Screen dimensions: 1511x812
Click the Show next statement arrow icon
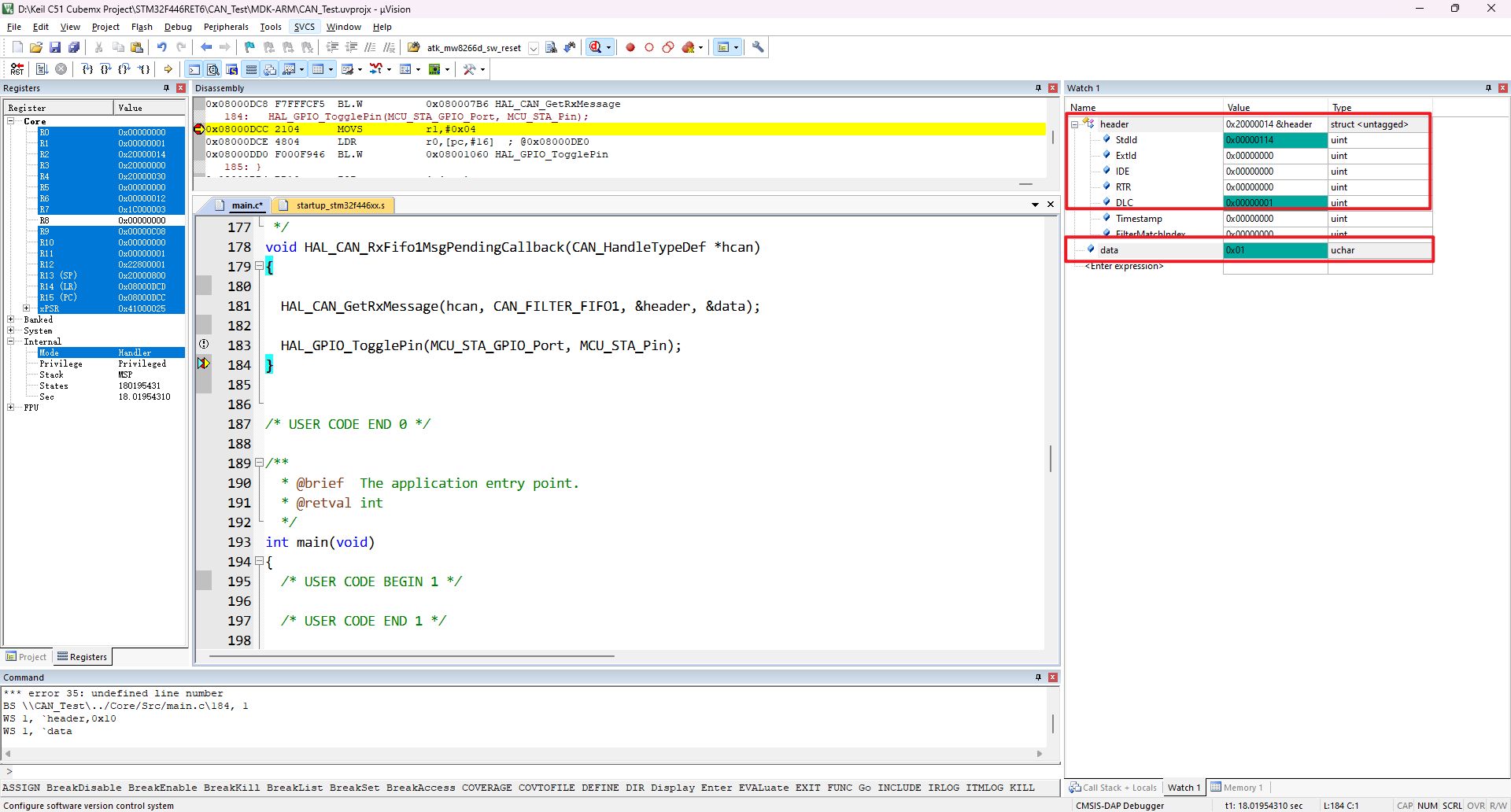168,69
